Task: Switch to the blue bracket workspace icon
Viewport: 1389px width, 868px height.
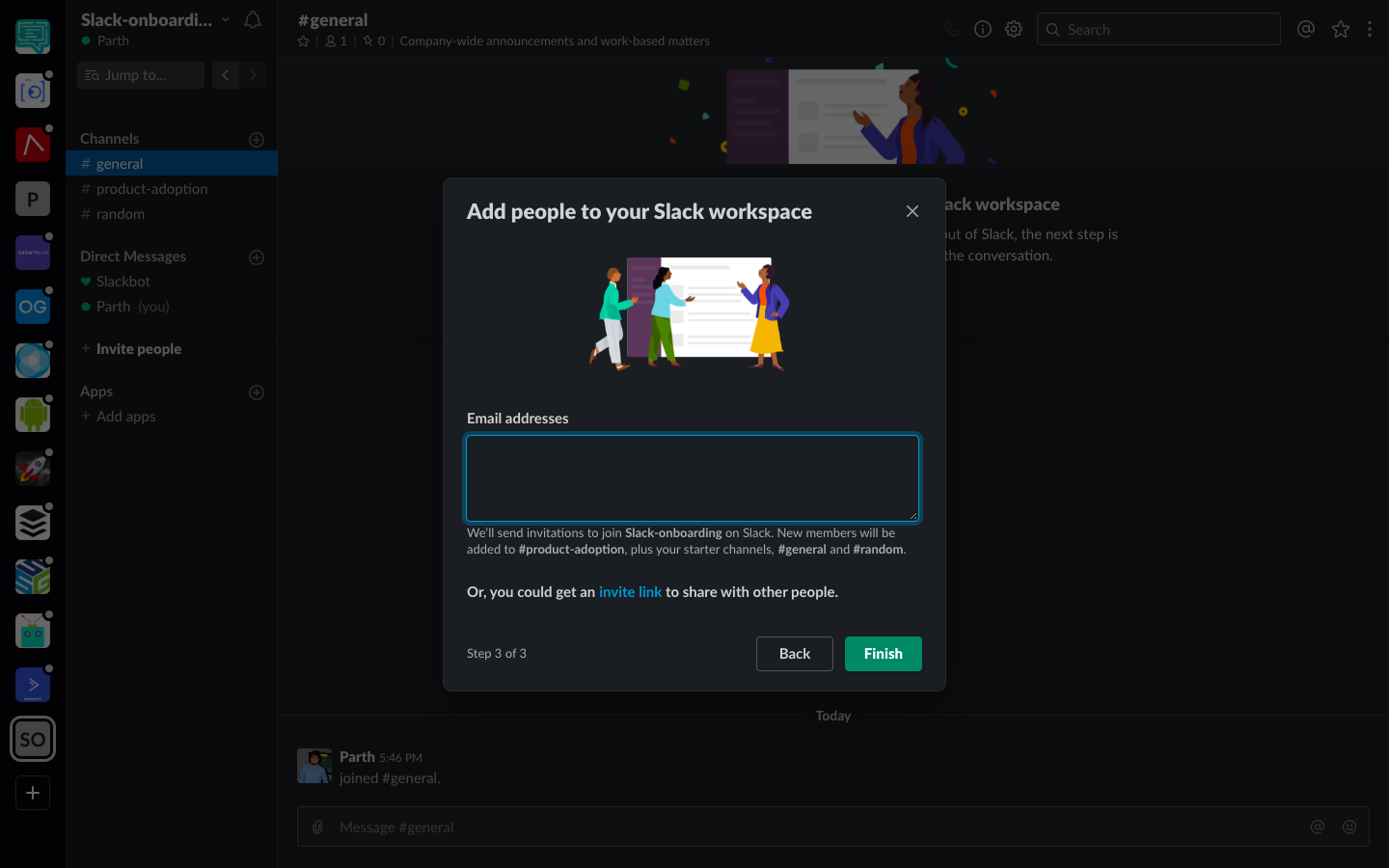Action: click(33, 91)
